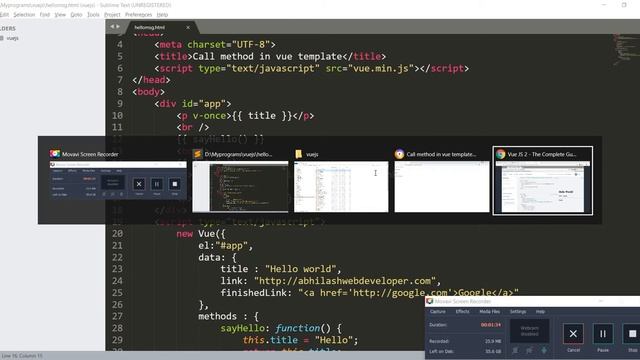Click the disabled webcam preview box

529,331
